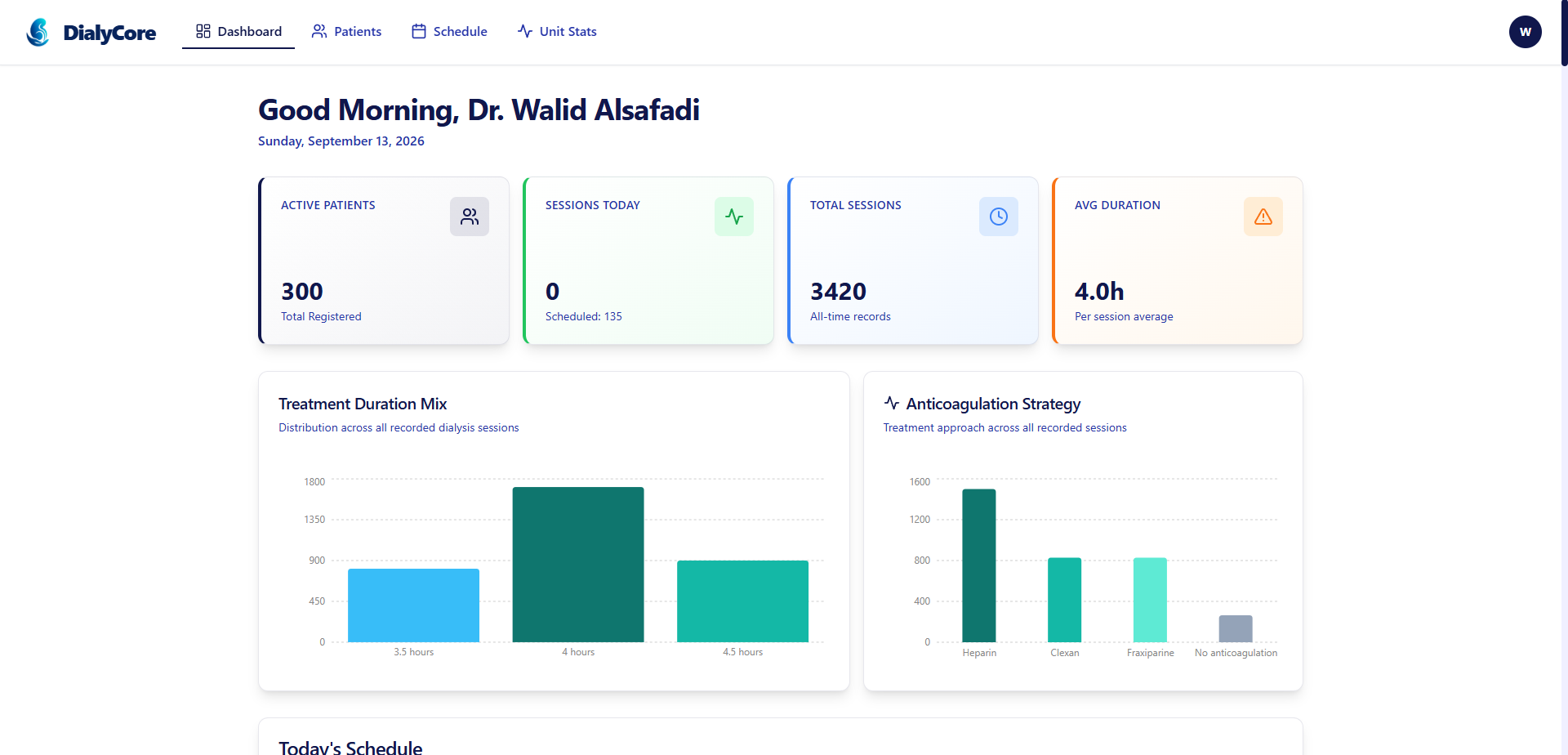1568x755 pixels.
Task: Go to the Patients tab
Action: tap(346, 32)
